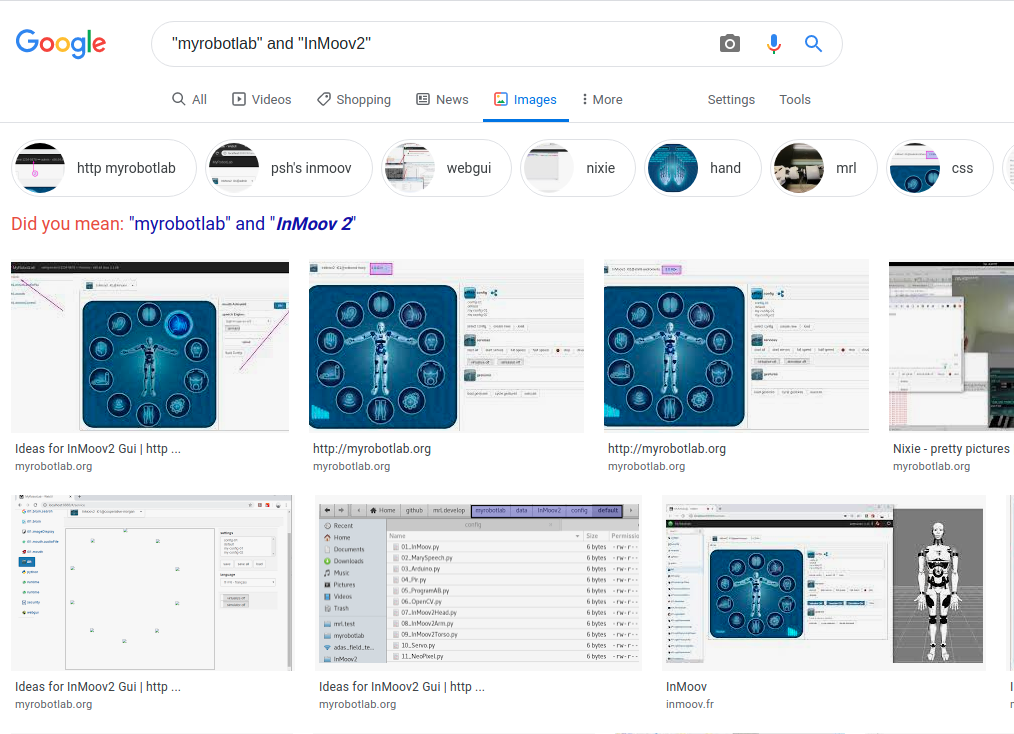Expand the More search categories menu

pyautogui.click(x=602, y=99)
